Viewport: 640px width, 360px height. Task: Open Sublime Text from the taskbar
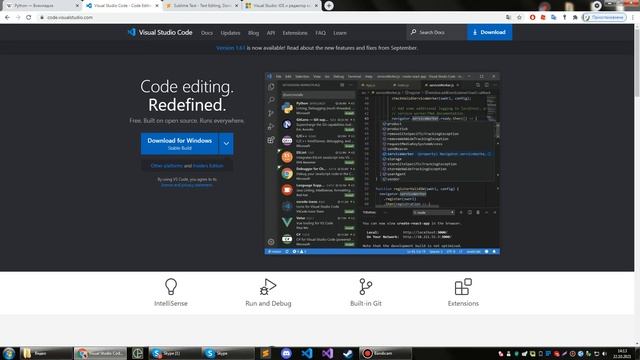[x=265, y=353]
